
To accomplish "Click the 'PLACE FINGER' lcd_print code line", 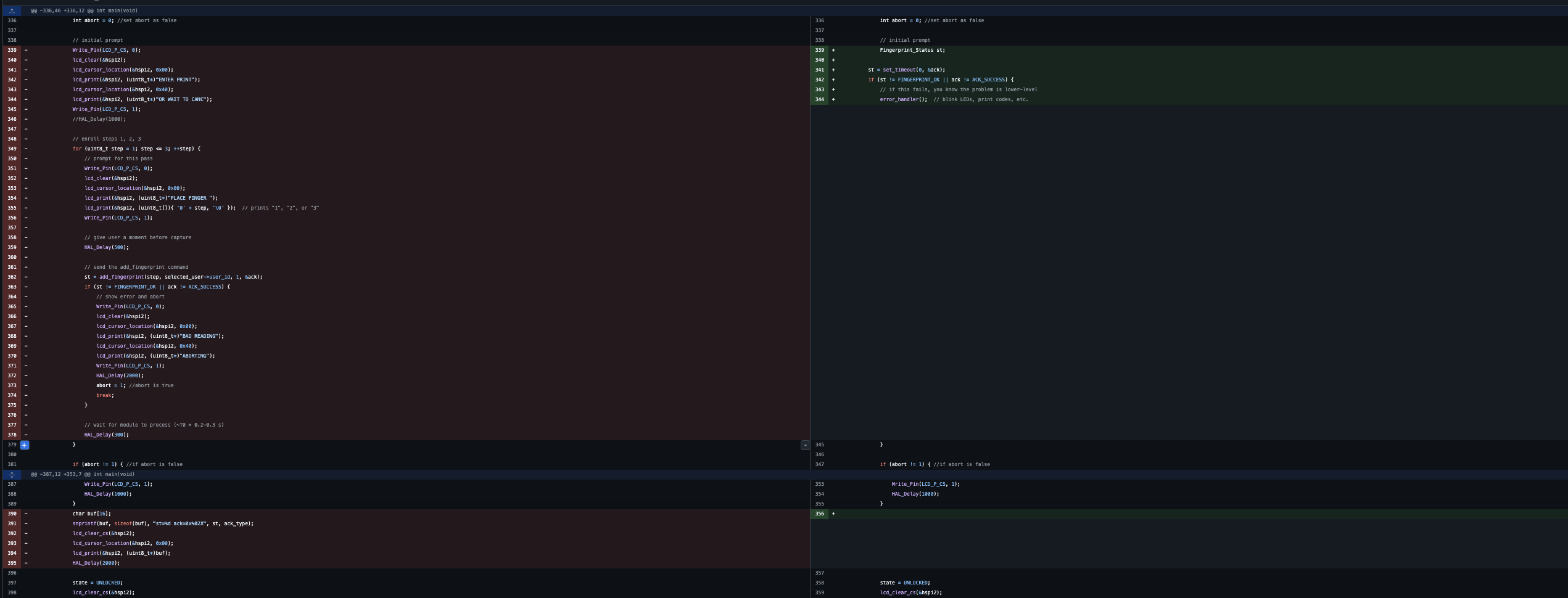I will pos(151,198).
